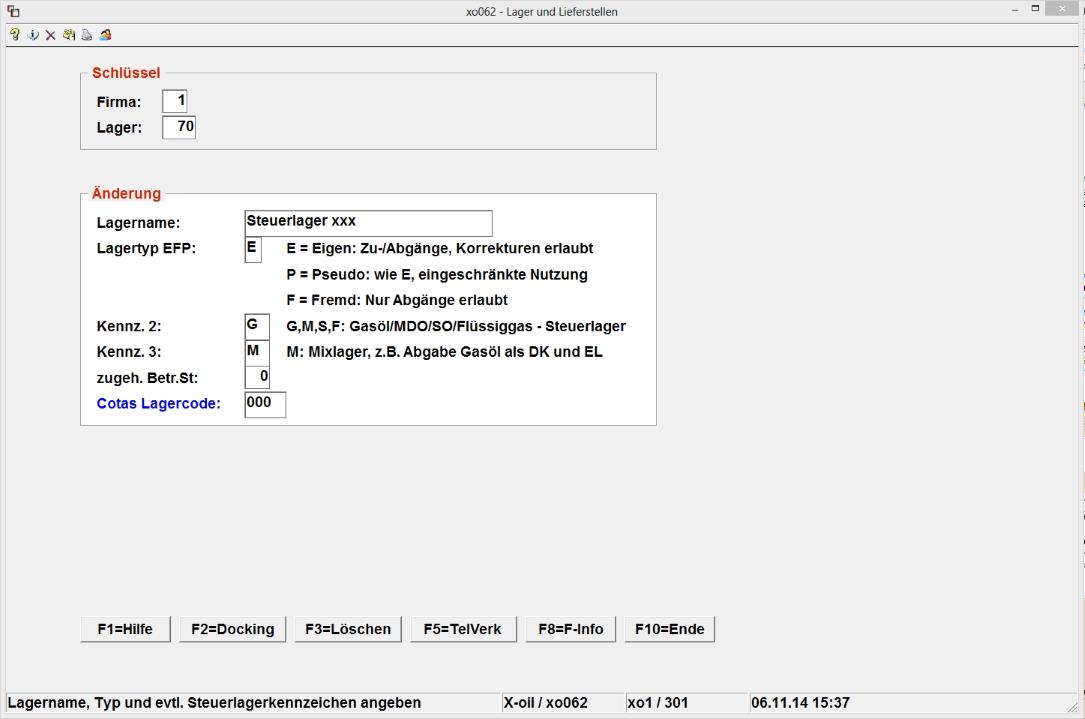This screenshot has width=1085, height=719.
Task: Click the F3=Löschen button
Action: tap(348, 629)
